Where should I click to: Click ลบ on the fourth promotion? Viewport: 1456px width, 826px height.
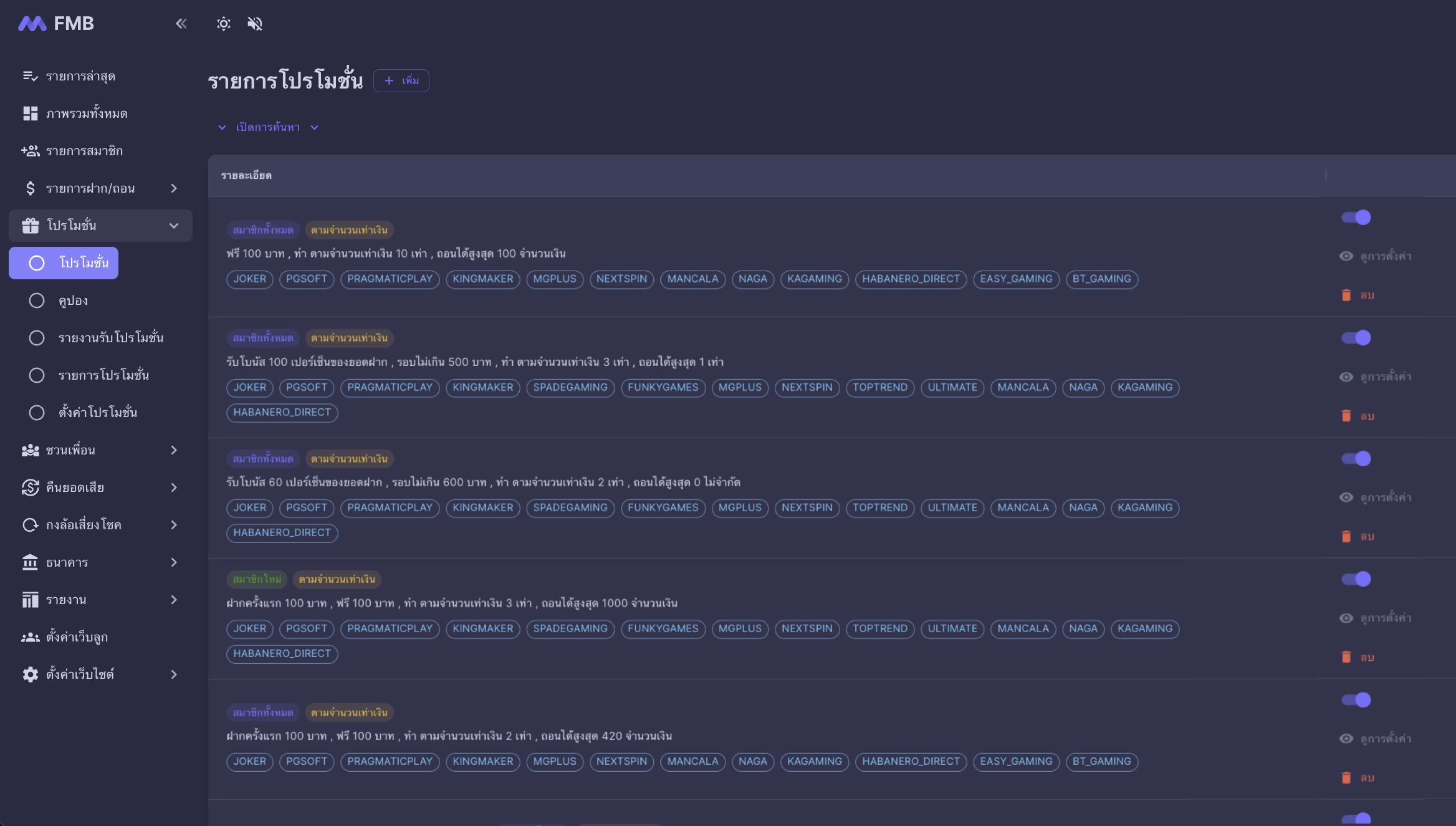[x=1366, y=656]
